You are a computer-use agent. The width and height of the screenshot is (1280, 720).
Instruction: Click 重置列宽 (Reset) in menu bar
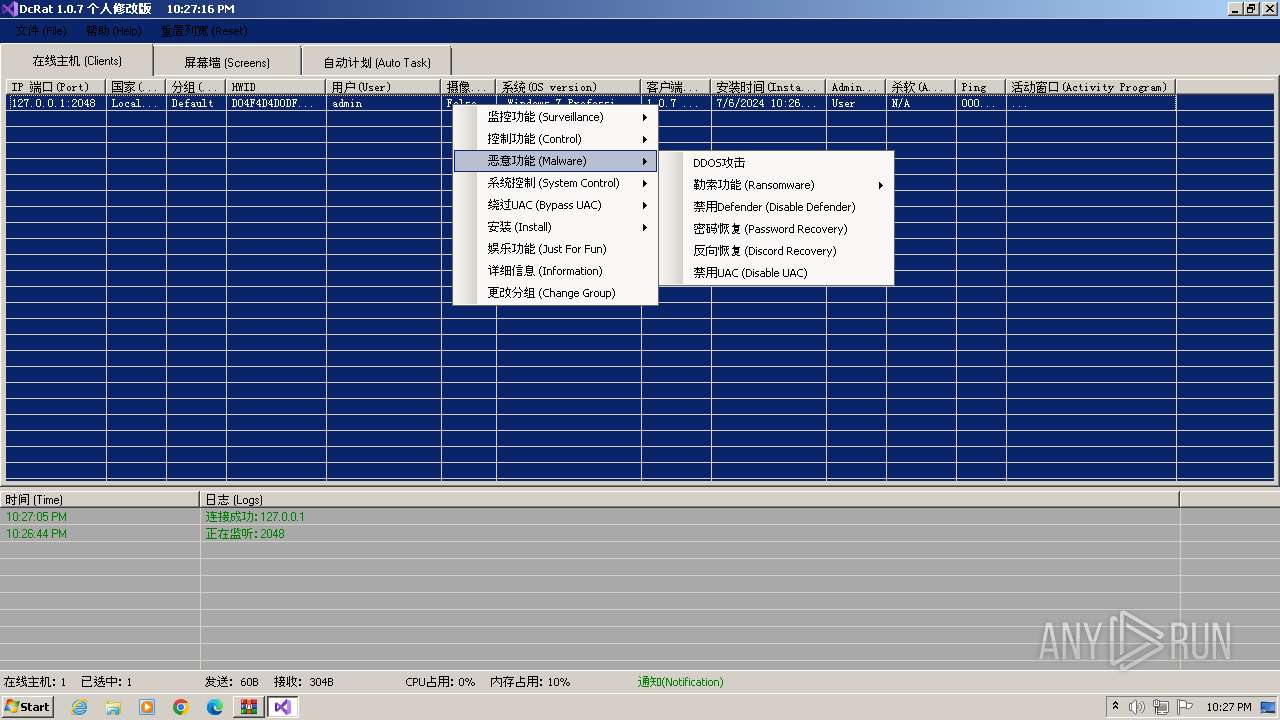204,31
